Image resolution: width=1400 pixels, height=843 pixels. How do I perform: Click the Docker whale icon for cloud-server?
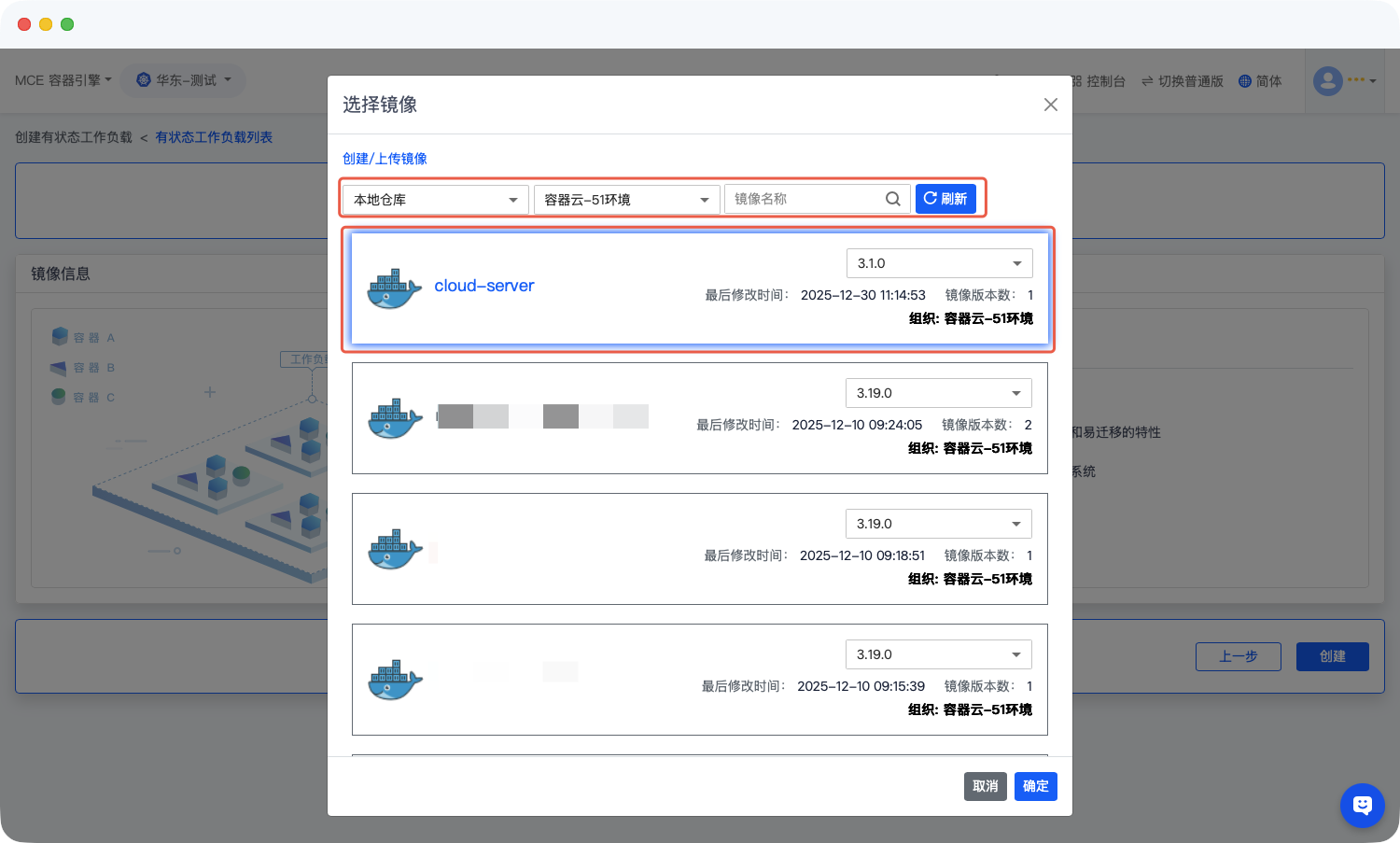(x=394, y=289)
